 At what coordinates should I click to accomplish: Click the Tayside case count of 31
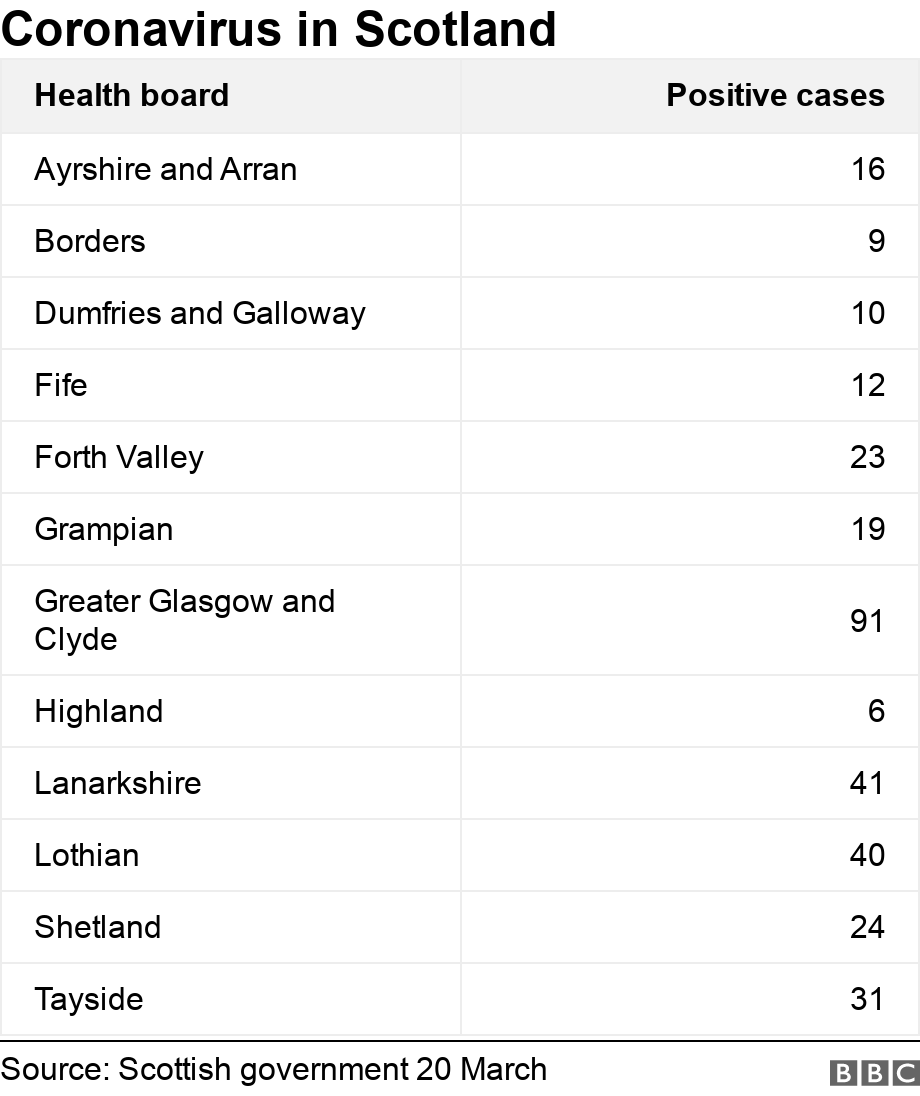(867, 999)
